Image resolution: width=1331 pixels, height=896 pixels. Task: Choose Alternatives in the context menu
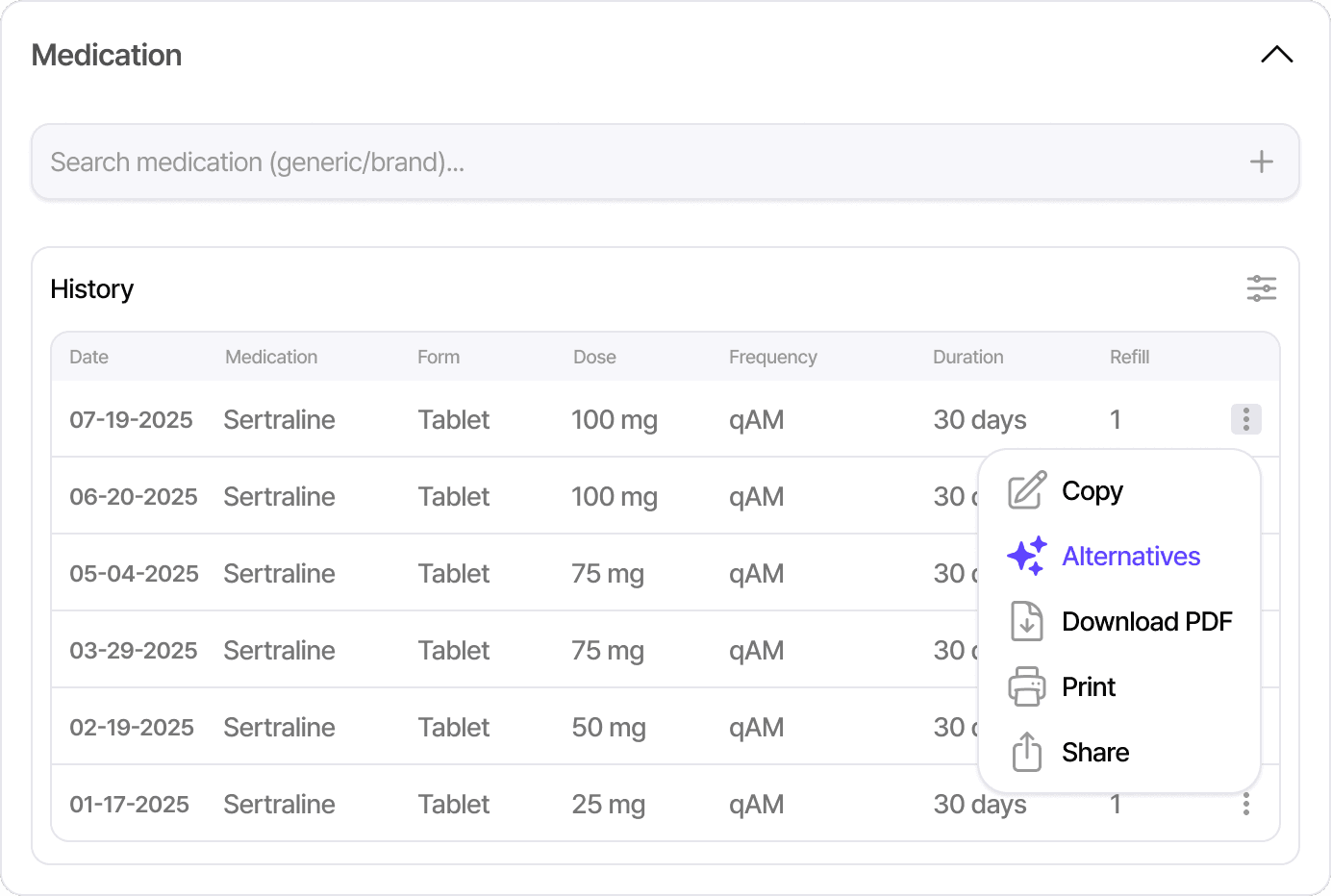pyautogui.click(x=1130, y=556)
